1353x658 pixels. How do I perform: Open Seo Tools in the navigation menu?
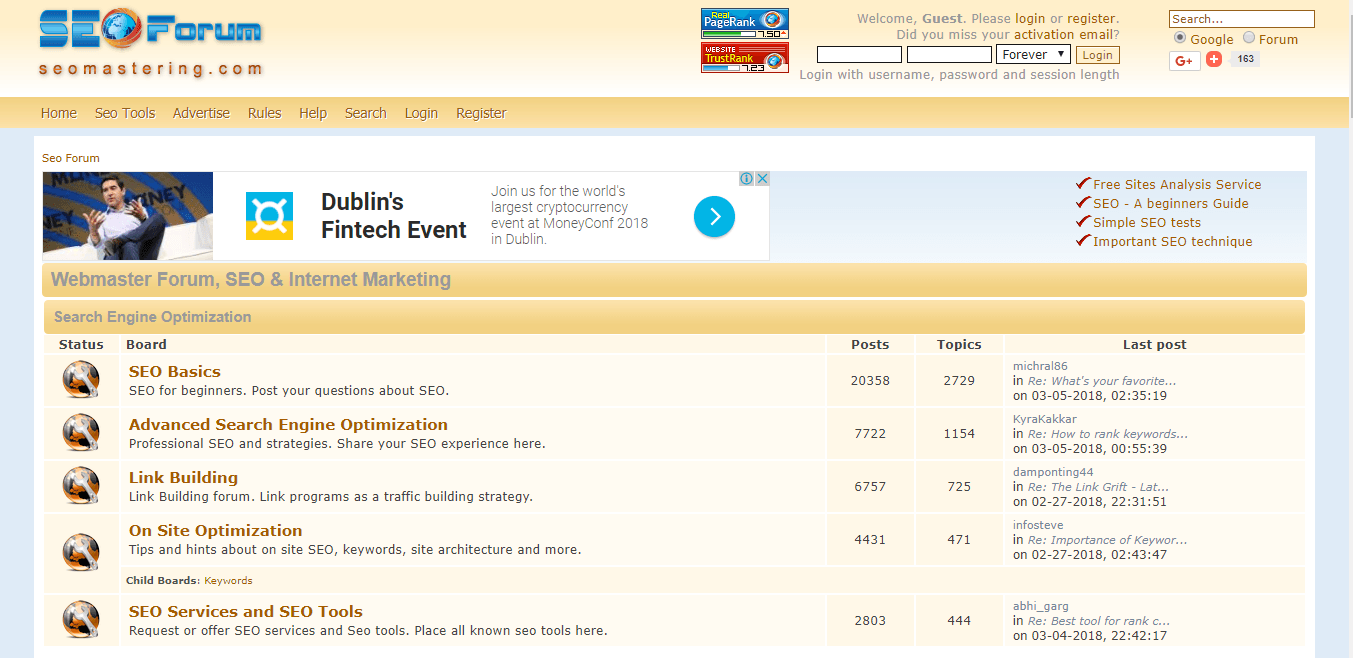click(x=125, y=113)
